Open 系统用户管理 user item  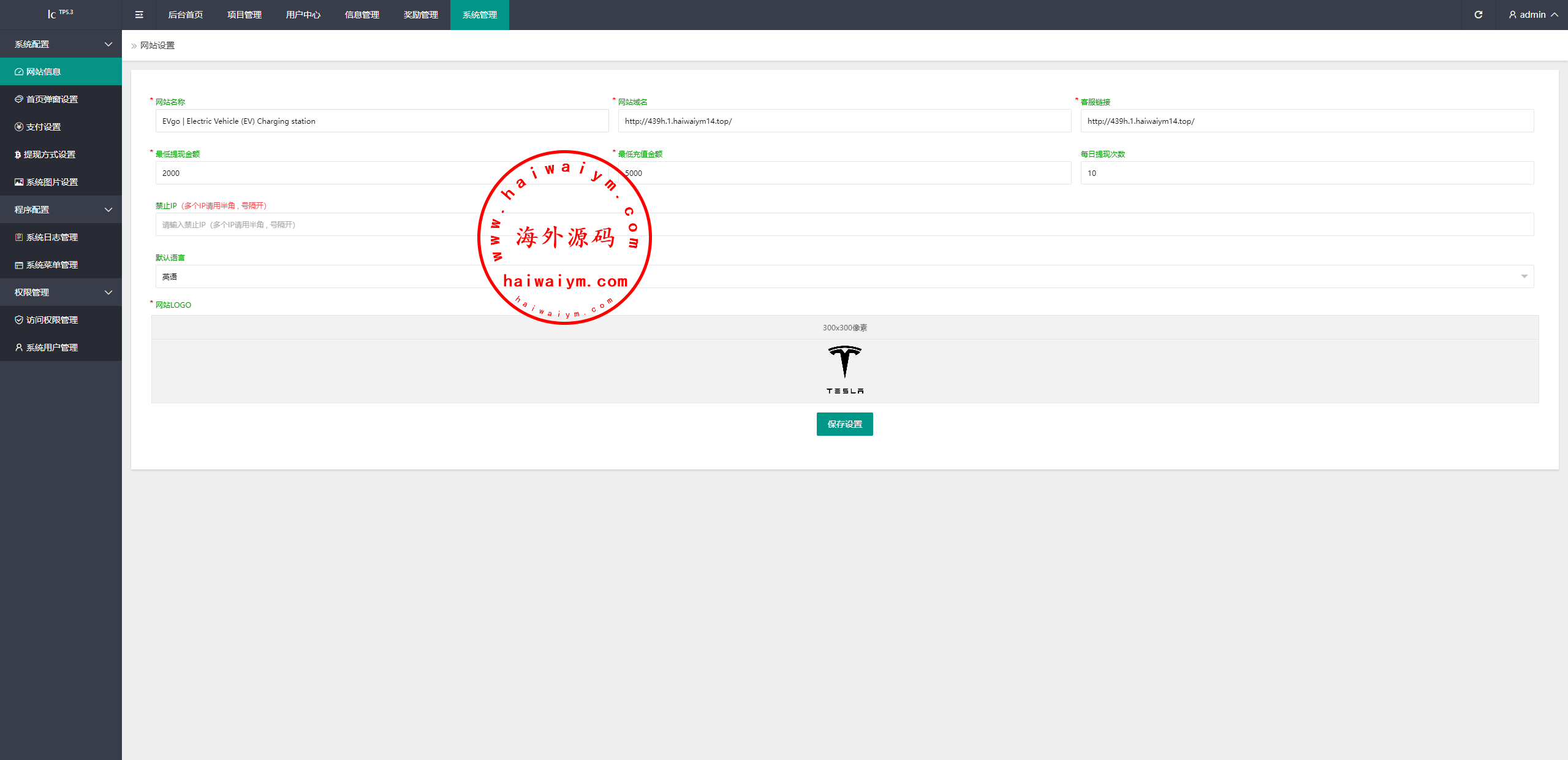click(x=51, y=348)
